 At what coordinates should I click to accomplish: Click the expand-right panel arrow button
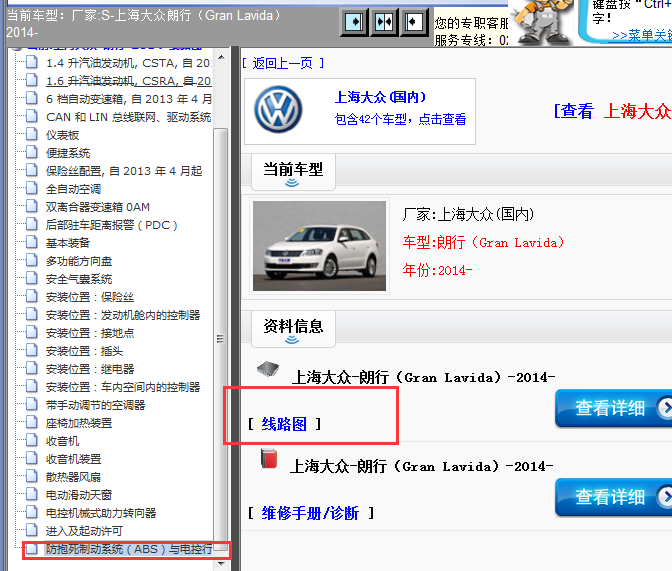point(354,22)
